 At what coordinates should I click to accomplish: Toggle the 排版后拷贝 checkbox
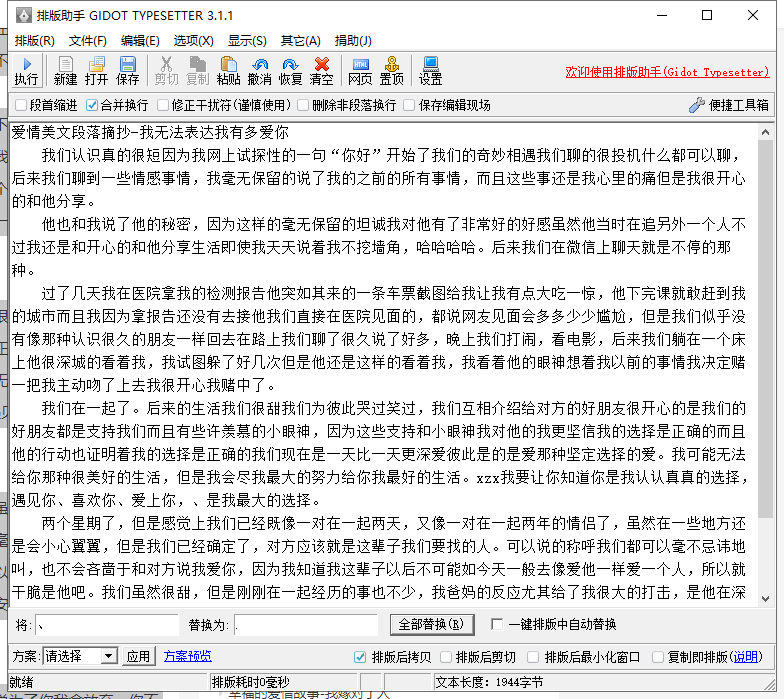point(361,657)
